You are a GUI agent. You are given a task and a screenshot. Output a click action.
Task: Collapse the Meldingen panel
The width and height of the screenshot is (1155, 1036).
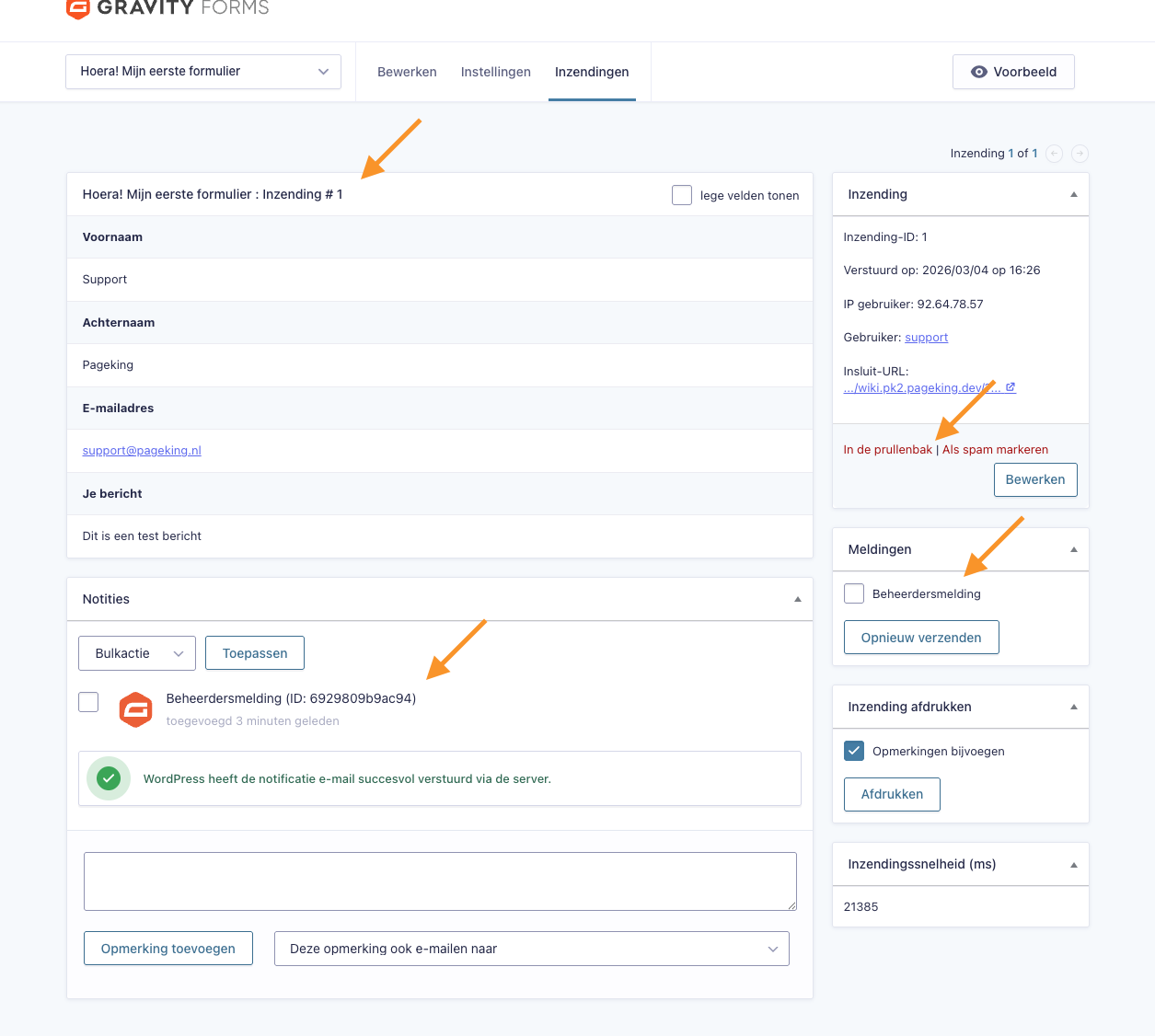1073,550
